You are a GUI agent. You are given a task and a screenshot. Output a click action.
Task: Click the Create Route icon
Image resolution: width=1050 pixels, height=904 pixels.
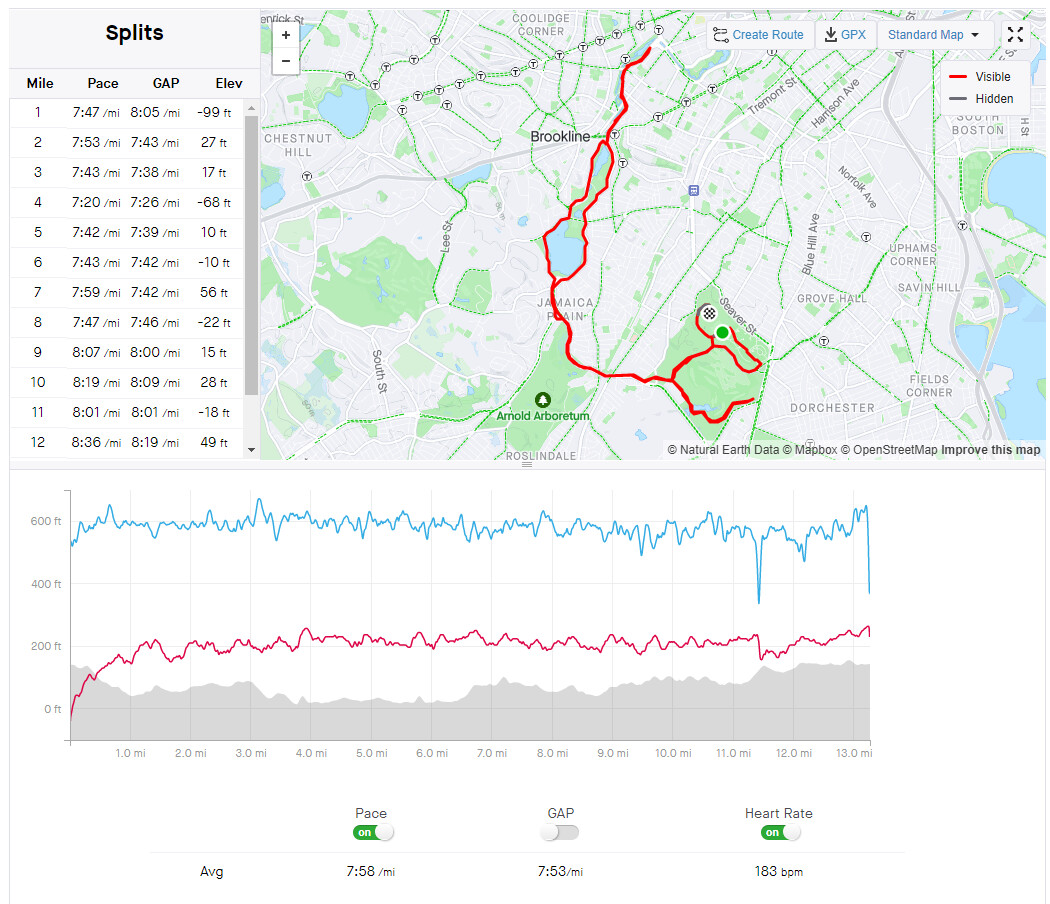click(x=721, y=35)
